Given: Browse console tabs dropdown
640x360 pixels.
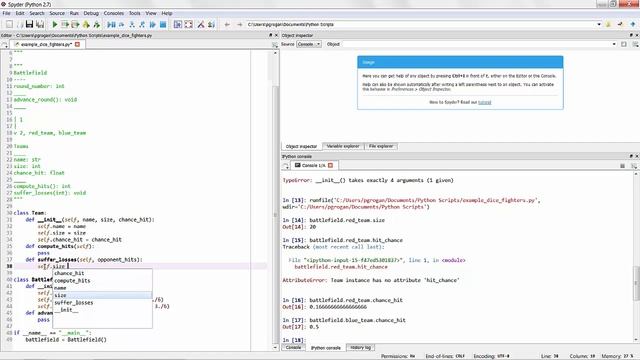Looking at the screenshot, I should click(x=286, y=166).
